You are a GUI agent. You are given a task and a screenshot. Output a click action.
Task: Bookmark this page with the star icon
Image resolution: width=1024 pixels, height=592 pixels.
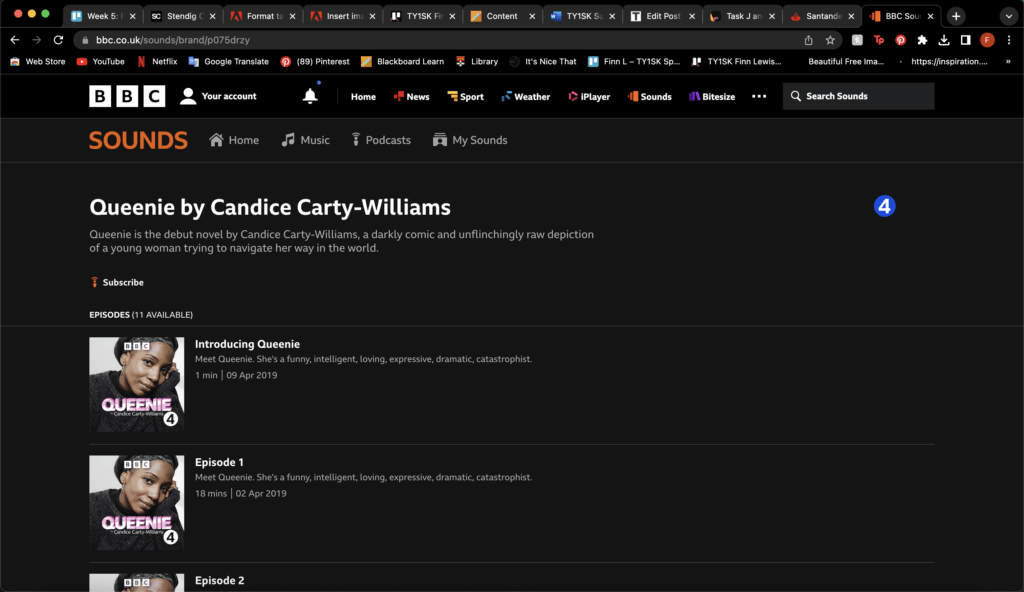(830, 40)
